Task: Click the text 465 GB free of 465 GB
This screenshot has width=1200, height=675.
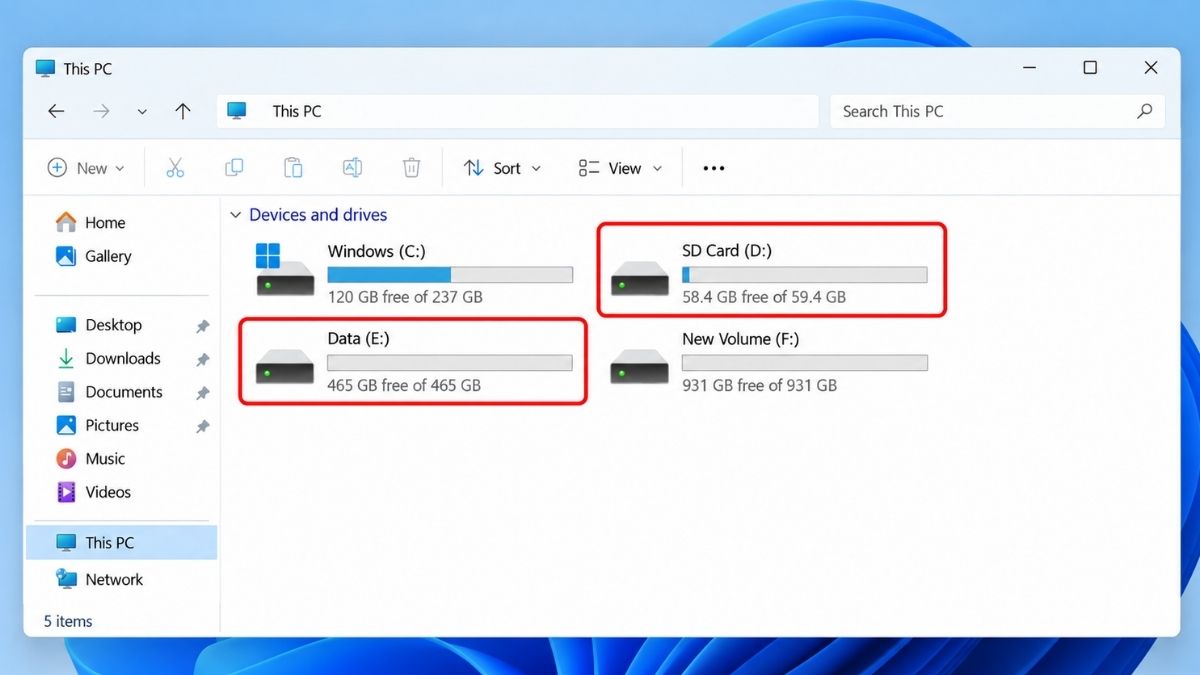Action: click(404, 385)
